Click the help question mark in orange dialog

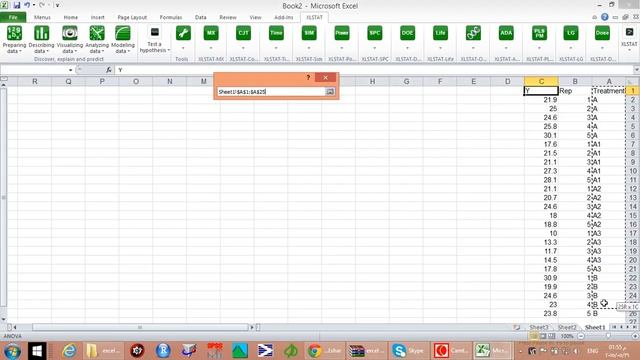click(308, 78)
